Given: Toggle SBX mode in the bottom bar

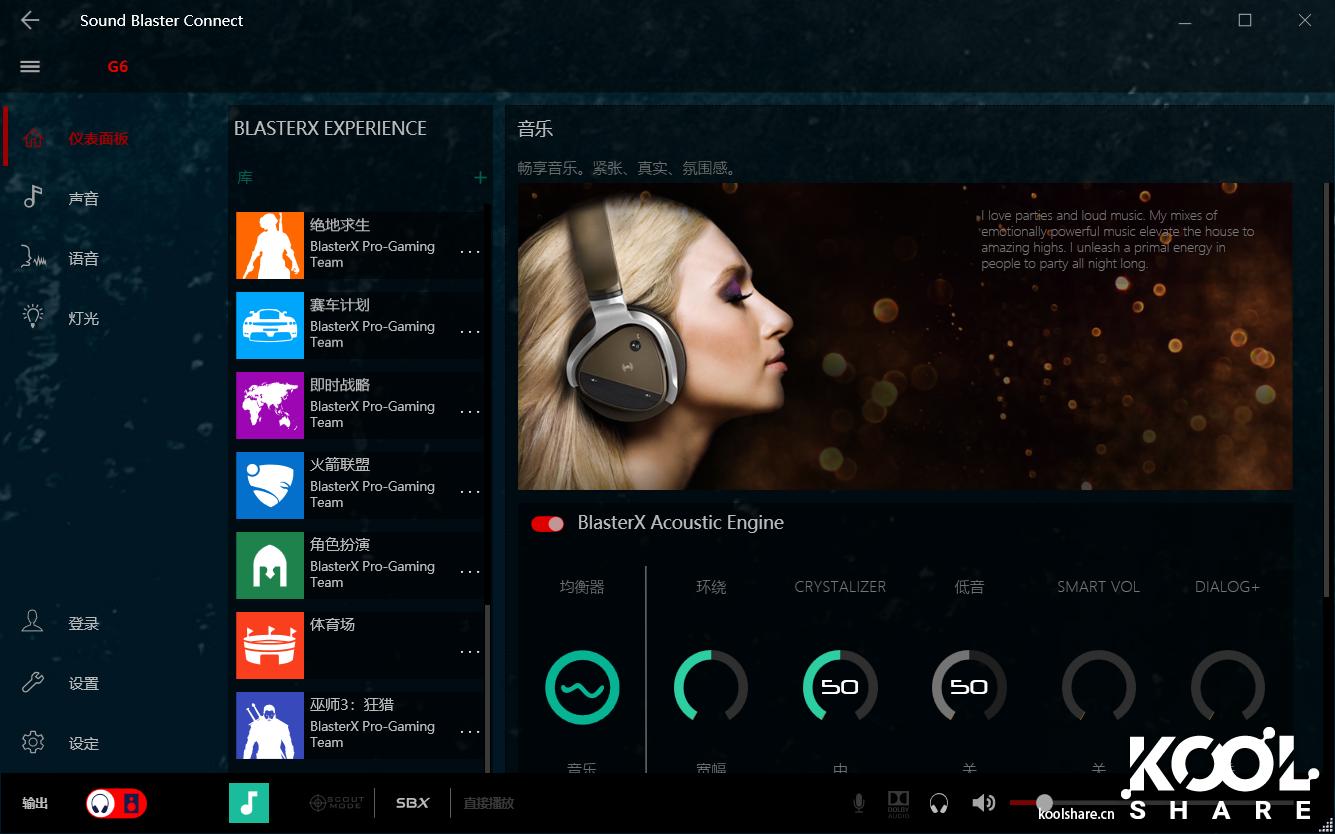Looking at the screenshot, I should pos(412,803).
